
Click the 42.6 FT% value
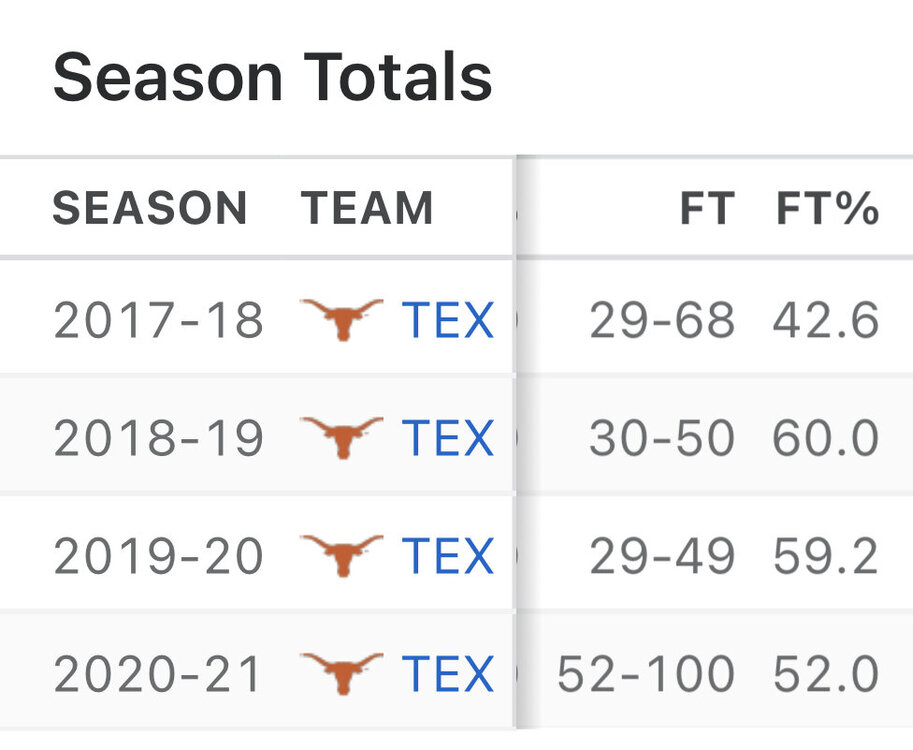(826, 321)
